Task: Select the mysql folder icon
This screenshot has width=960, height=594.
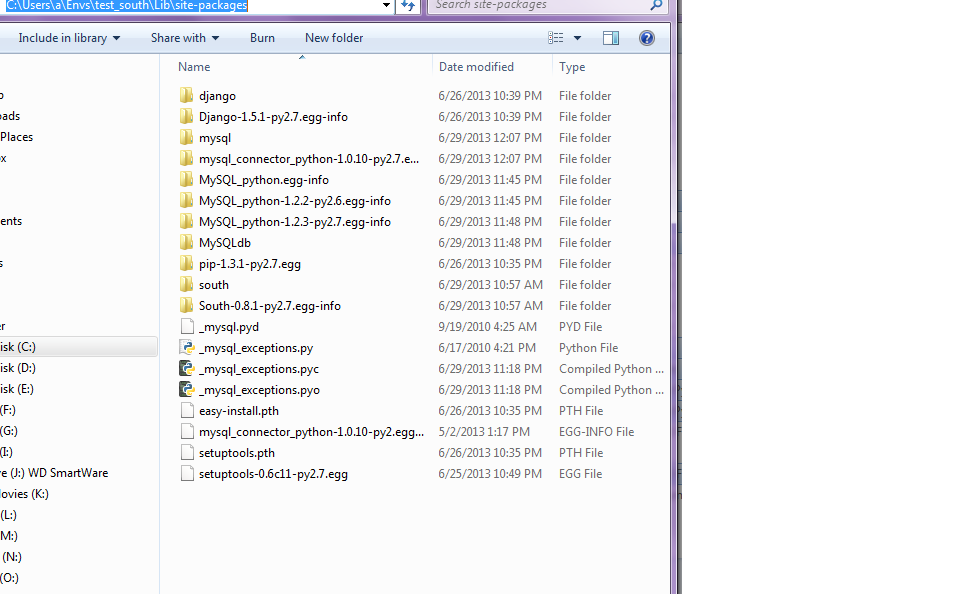Action: click(187, 138)
